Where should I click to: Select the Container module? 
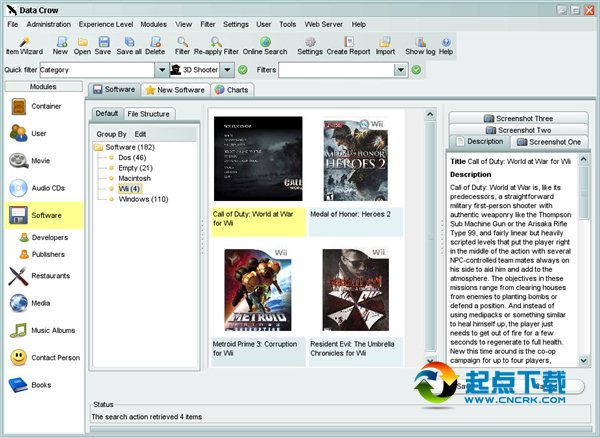coord(44,106)
